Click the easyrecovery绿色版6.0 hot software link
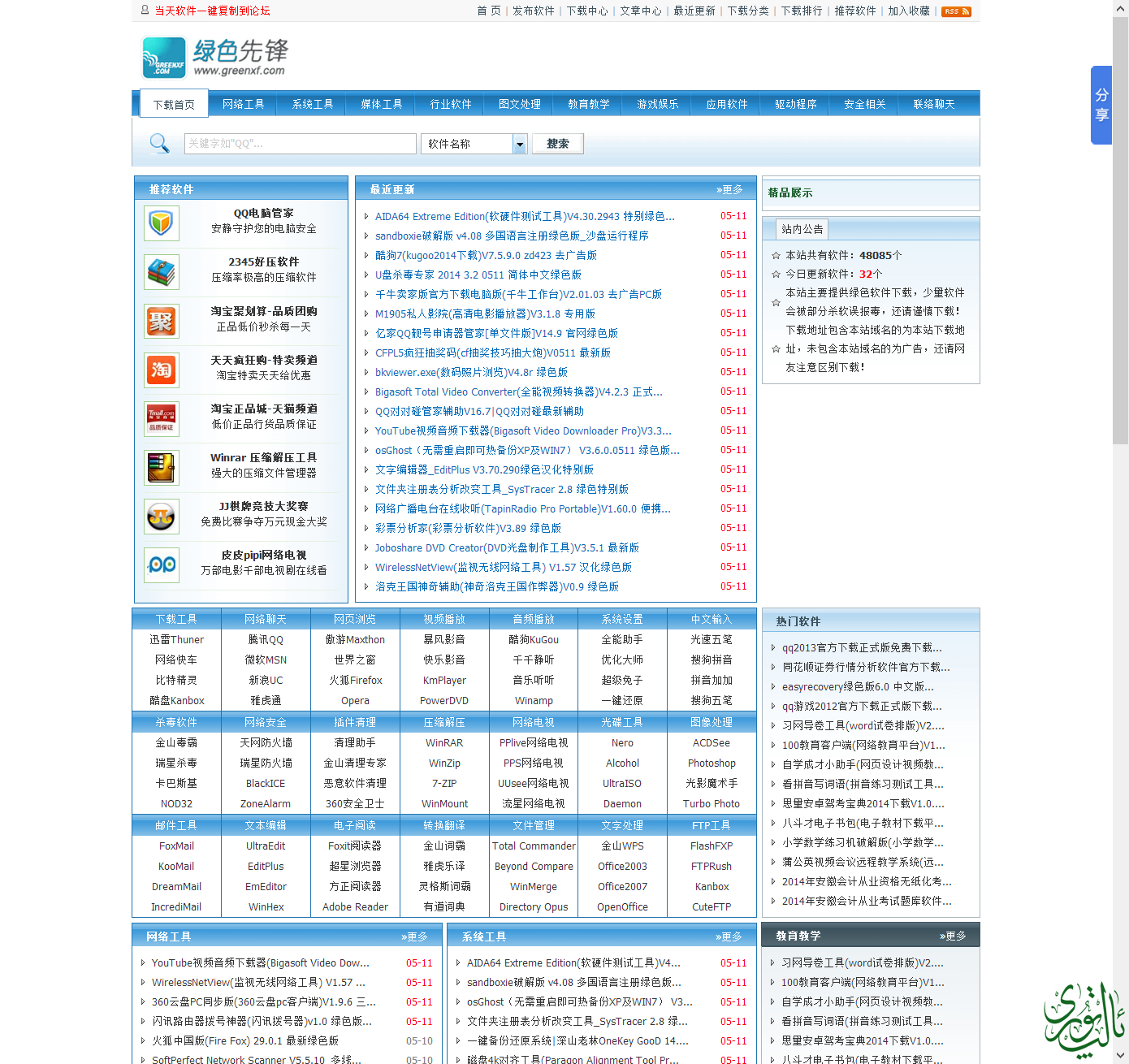This screenshot has height=1064, width=1129. tap(858, 686)
